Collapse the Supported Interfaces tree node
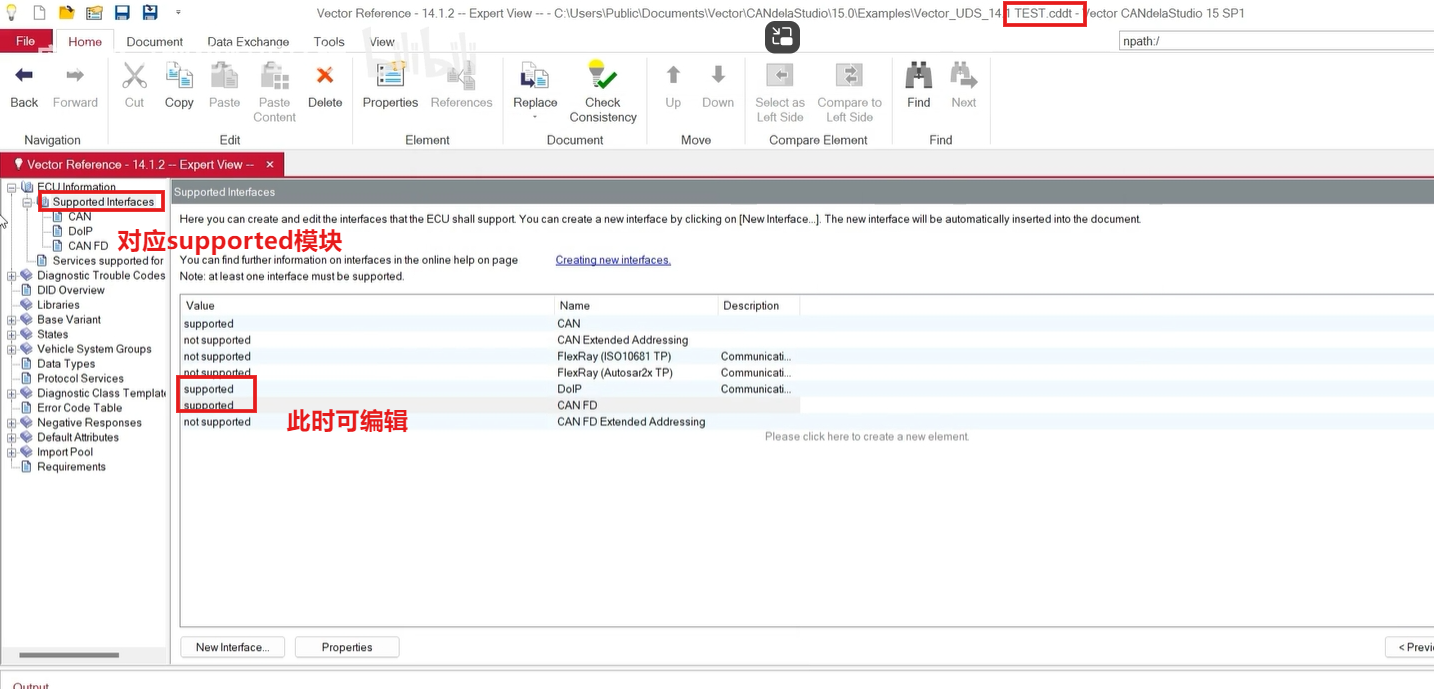Viewport: 1434px width, 689px height. pos(27,202)
